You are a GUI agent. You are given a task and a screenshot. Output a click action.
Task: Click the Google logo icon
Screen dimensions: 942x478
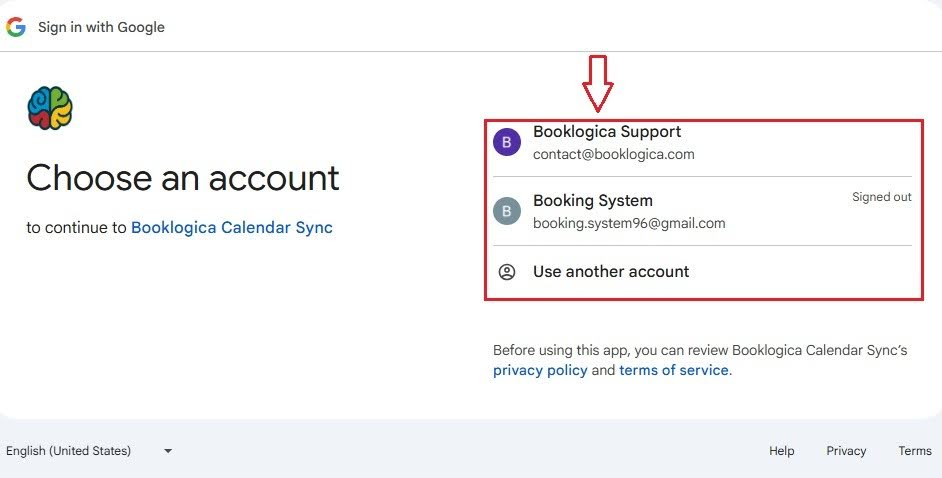(16, 27)
